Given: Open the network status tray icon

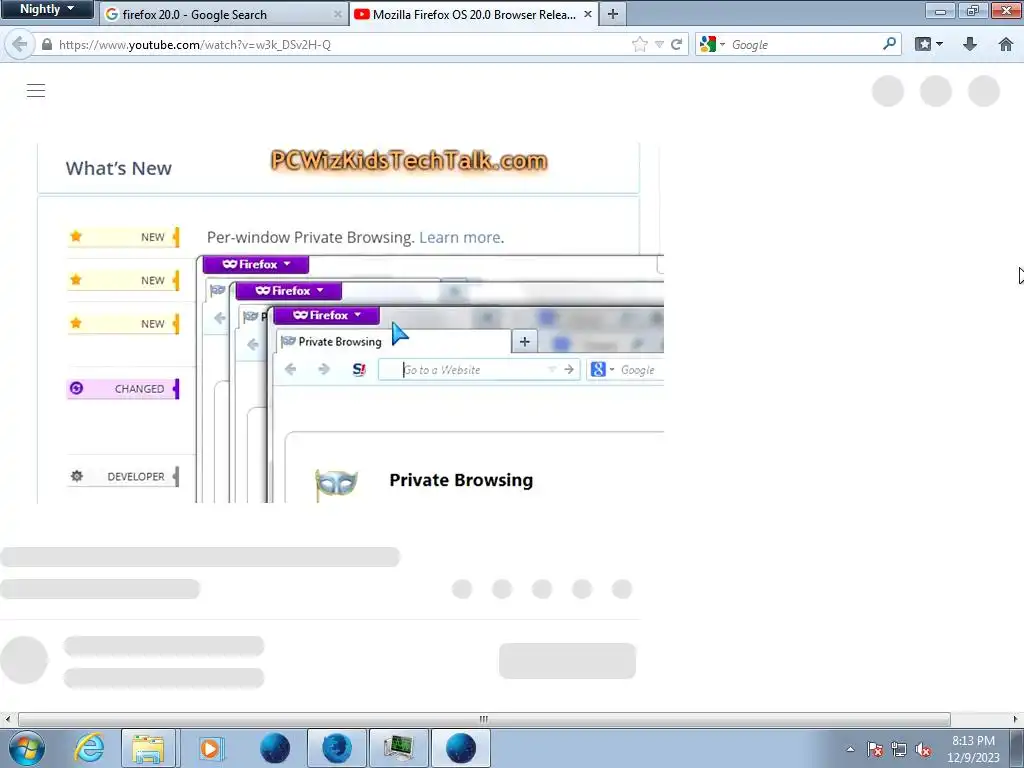Looking at the screenshot, I should pyautogui.click(x=899, y=750).
